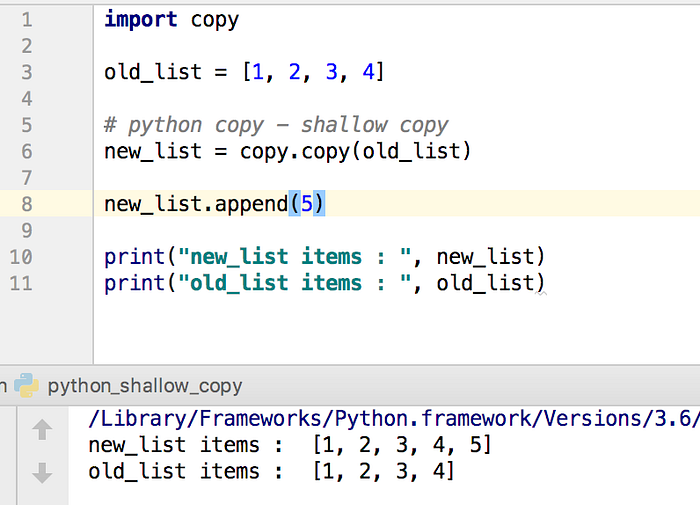Click the Python logo icon on run tab
Viewport: 700px width, 505px height.
(26, 385)
